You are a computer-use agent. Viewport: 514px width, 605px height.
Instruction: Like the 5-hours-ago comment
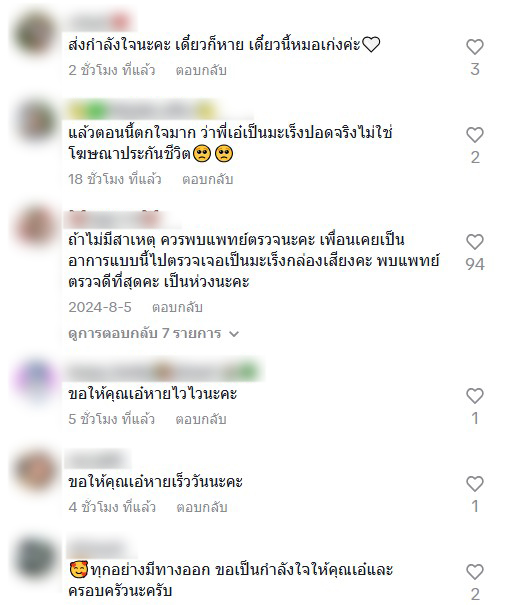pyautogui.click(x=475, y=396)
